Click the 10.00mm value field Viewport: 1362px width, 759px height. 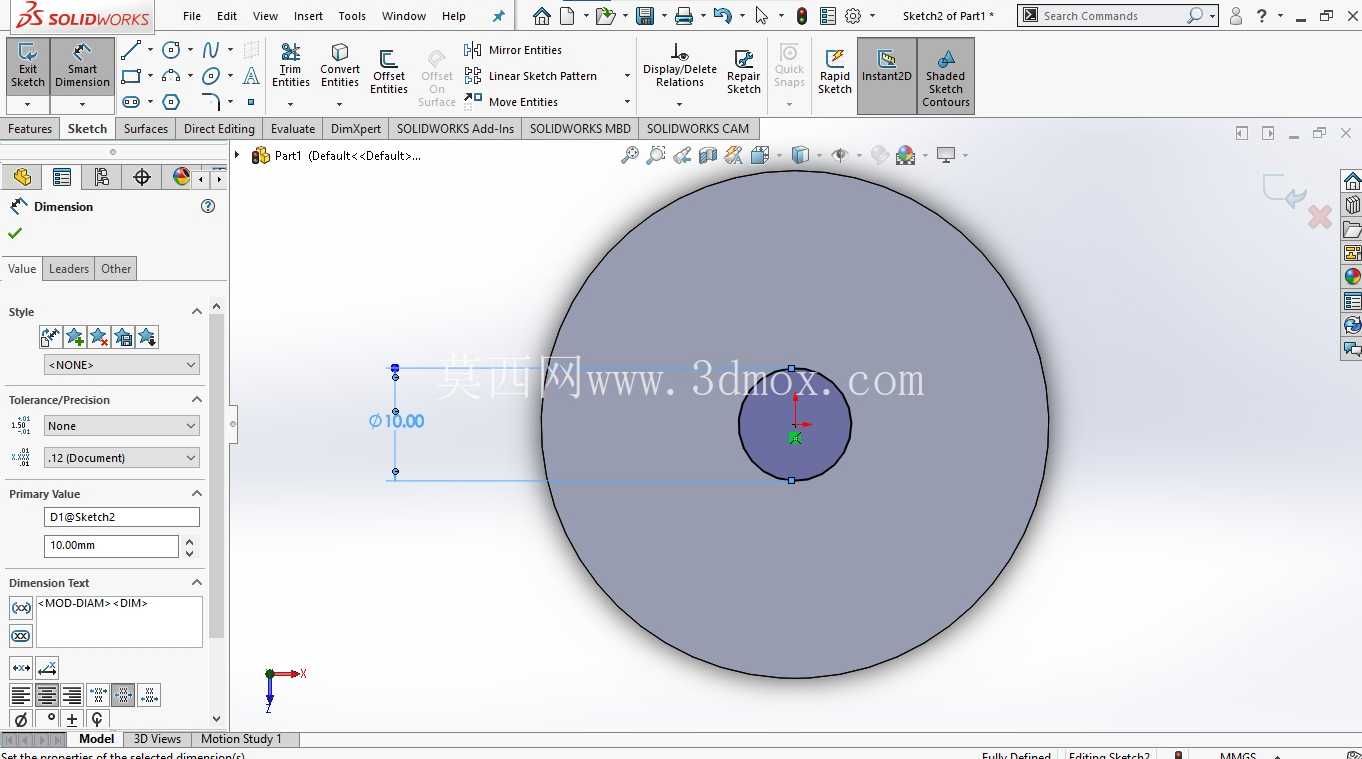[x=111, y=546]
